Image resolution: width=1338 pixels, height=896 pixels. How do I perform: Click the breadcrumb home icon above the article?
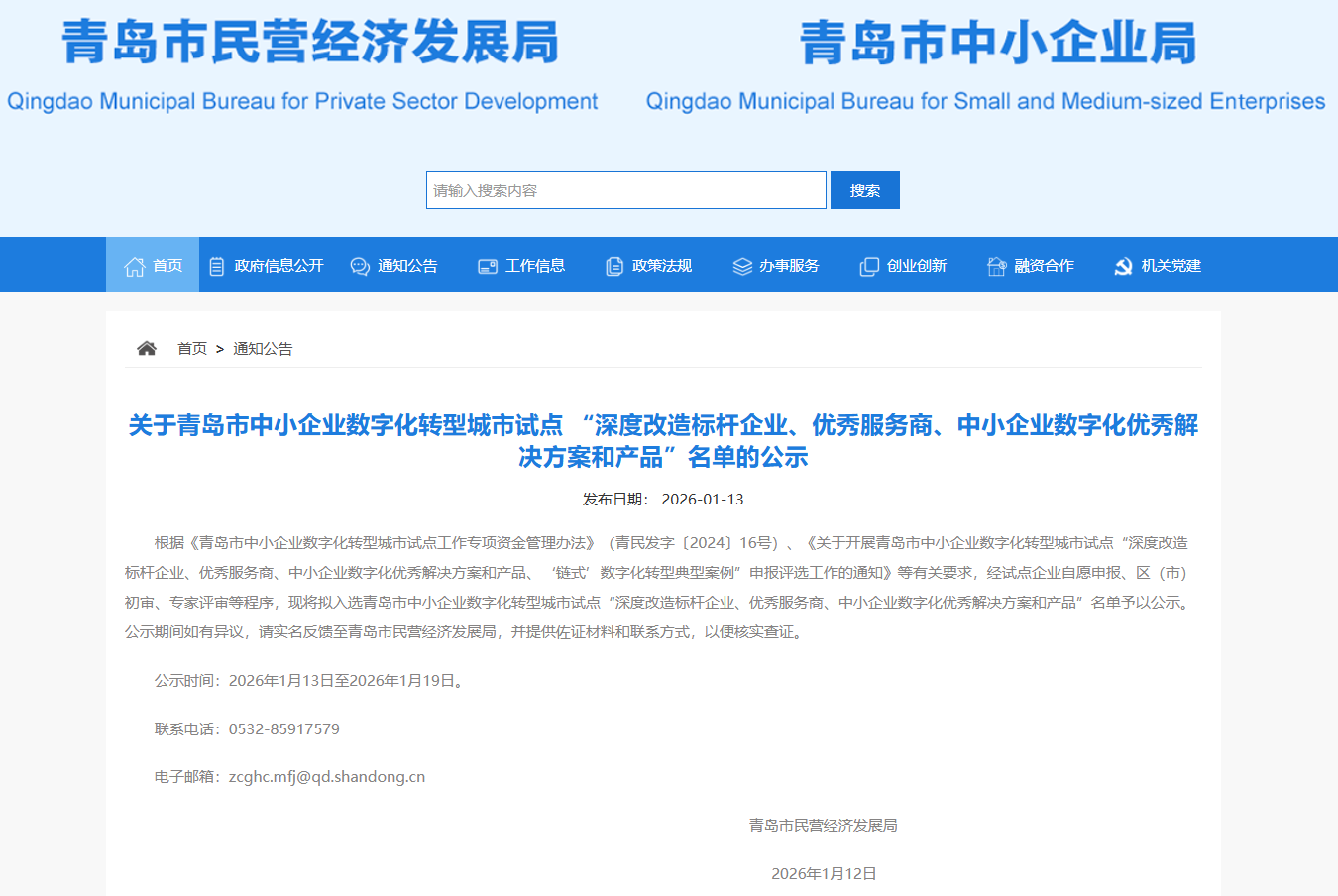pyautogui.click(x=146, y=347)
